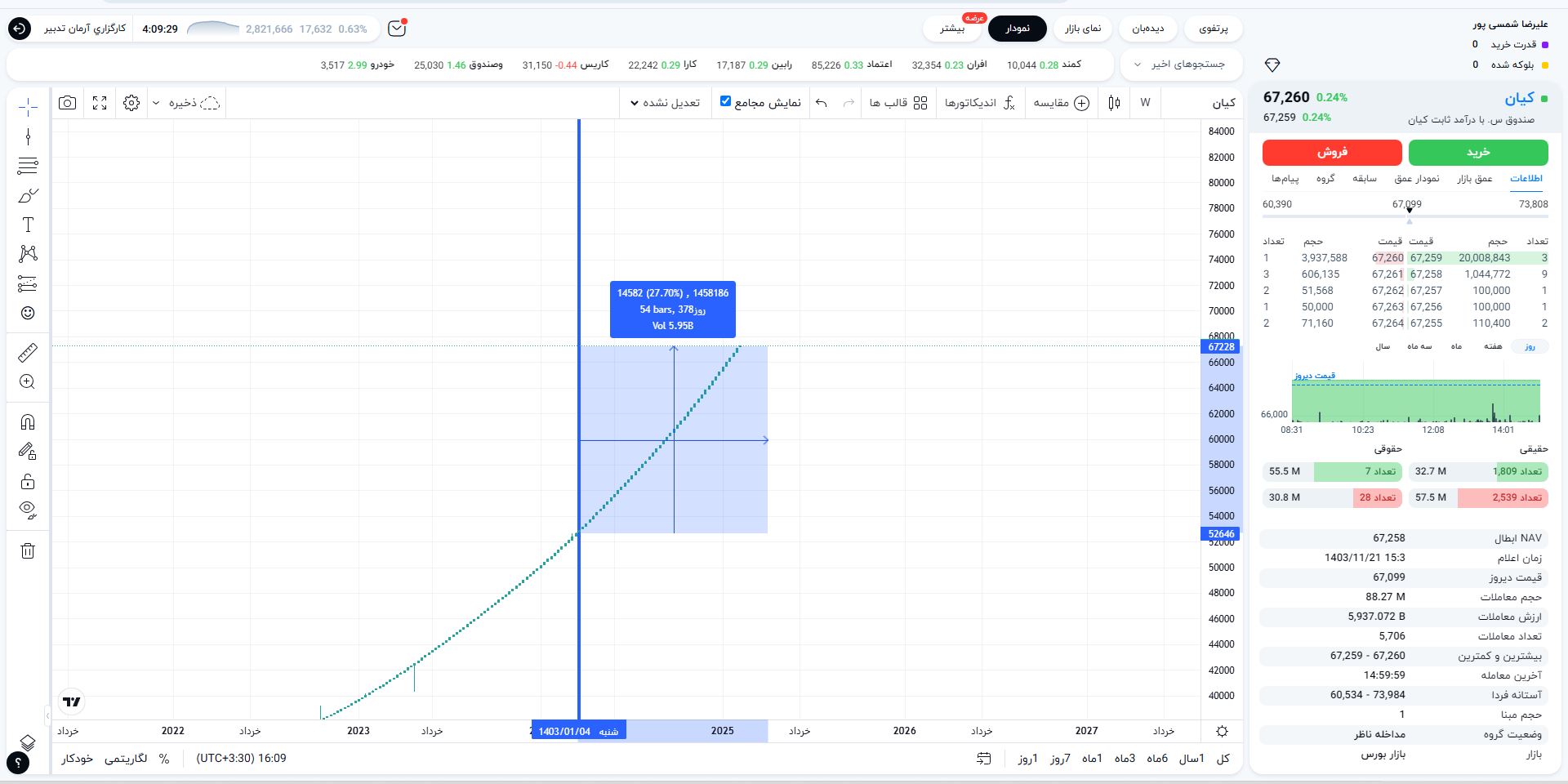Image resolution: width=1568 pixels, height=784 pixels.
Task: Expand جستجوهای اخیر recent searches dropdown
Action: [1181, 65]
